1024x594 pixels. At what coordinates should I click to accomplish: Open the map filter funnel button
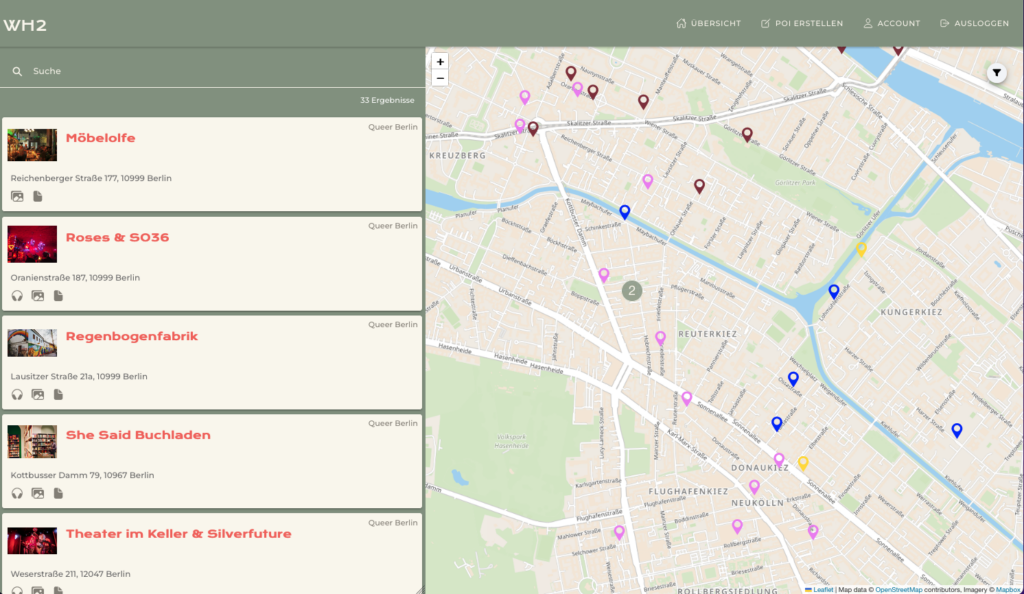point(997,72)
